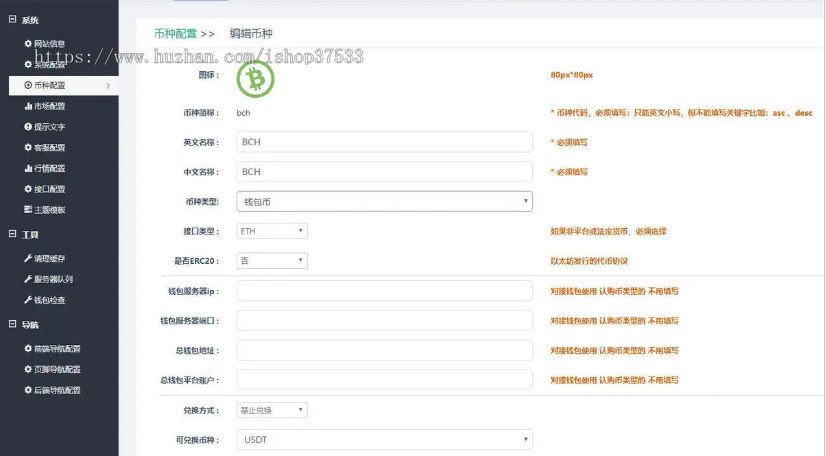The image size is (826, 456).
Task: Click the template icon beside 主题模板
Action: point(28,210)
